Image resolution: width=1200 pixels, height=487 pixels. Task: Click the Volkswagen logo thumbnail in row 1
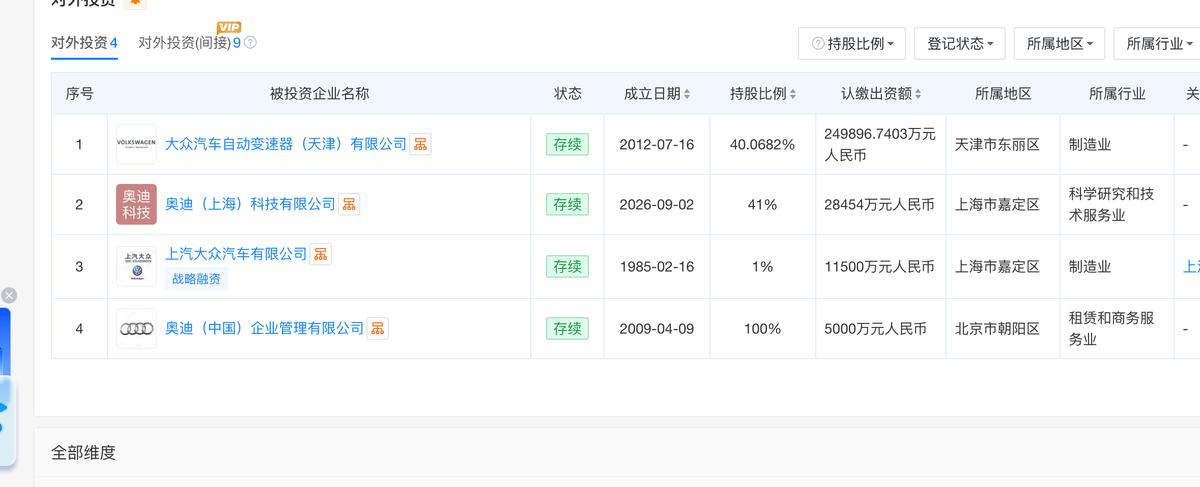136,144
